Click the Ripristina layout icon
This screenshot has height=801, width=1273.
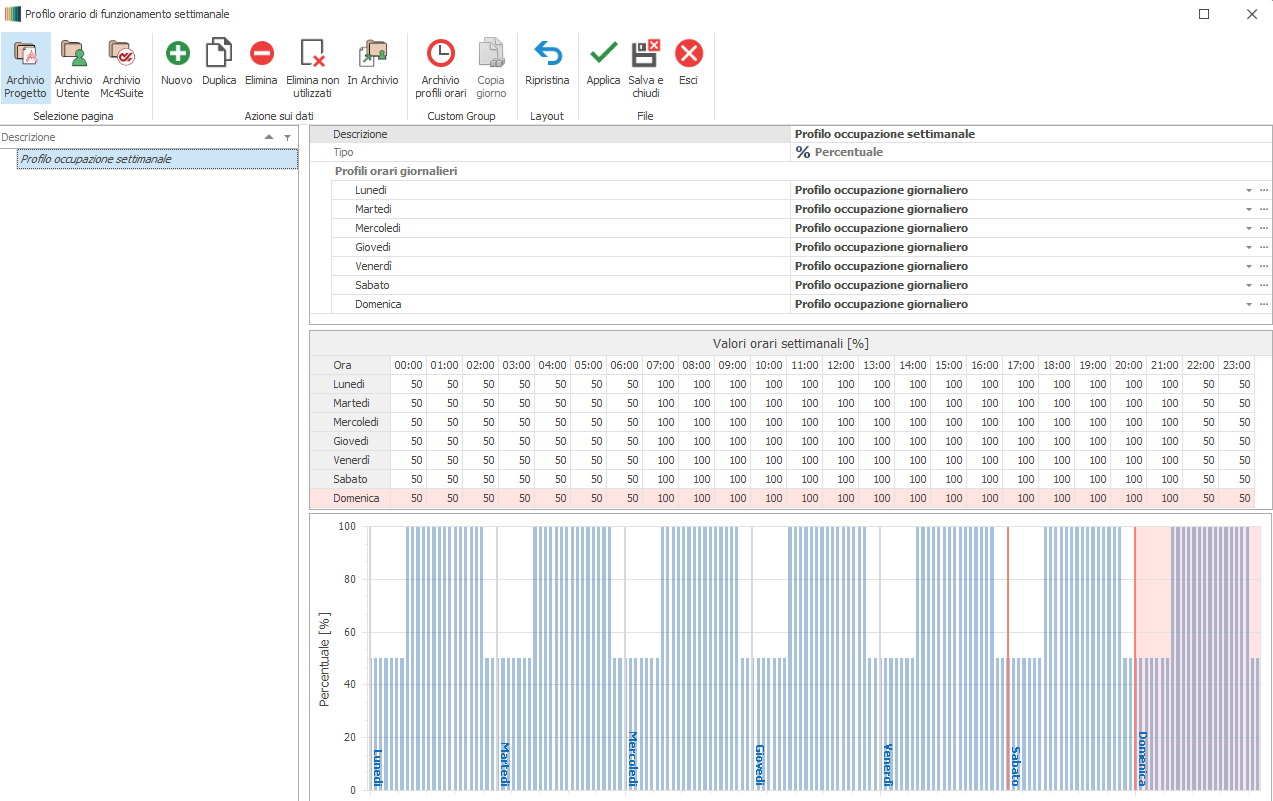[547, 55]
